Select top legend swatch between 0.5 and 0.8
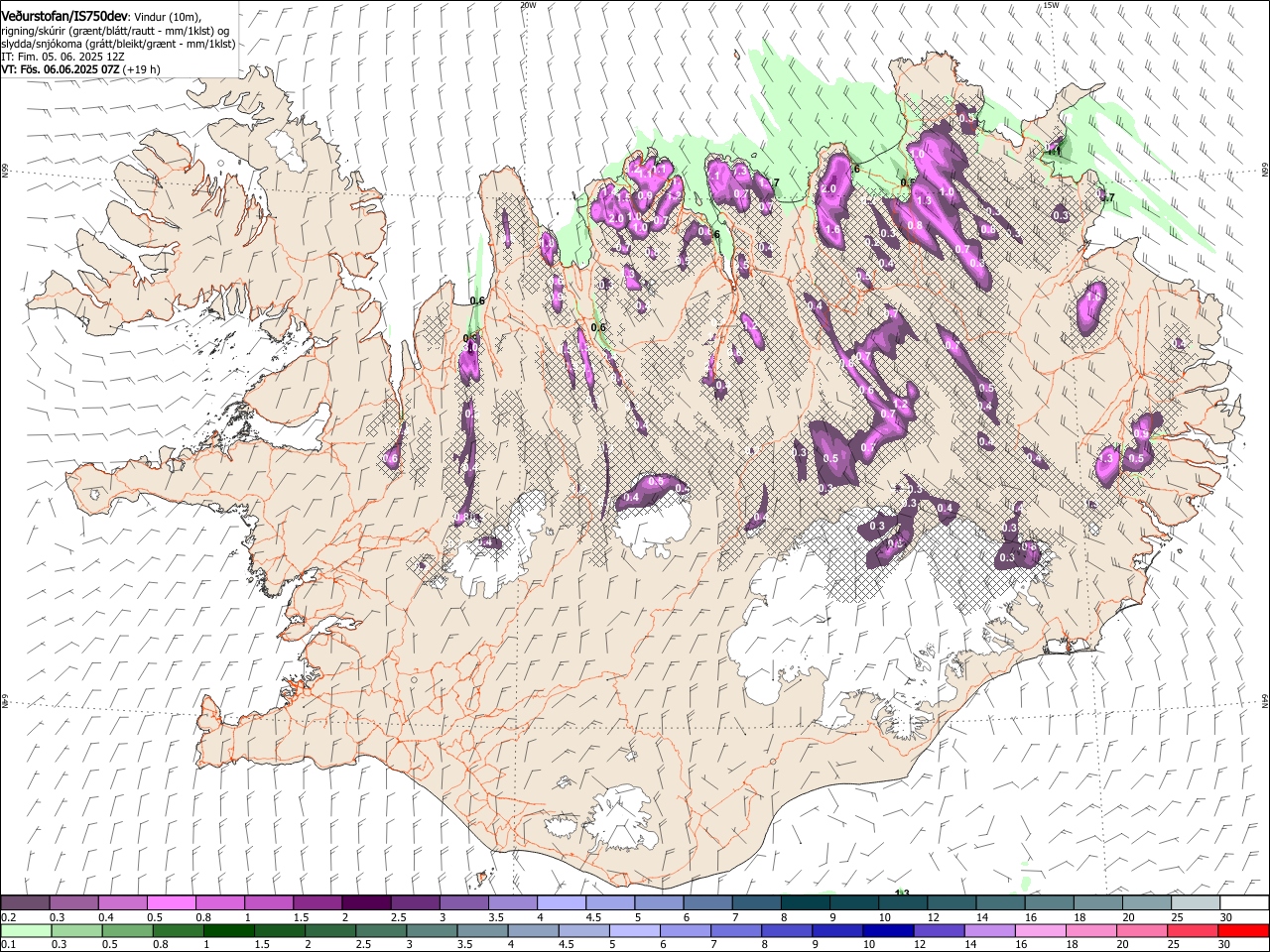The image size is (1270, 952). 171,903
